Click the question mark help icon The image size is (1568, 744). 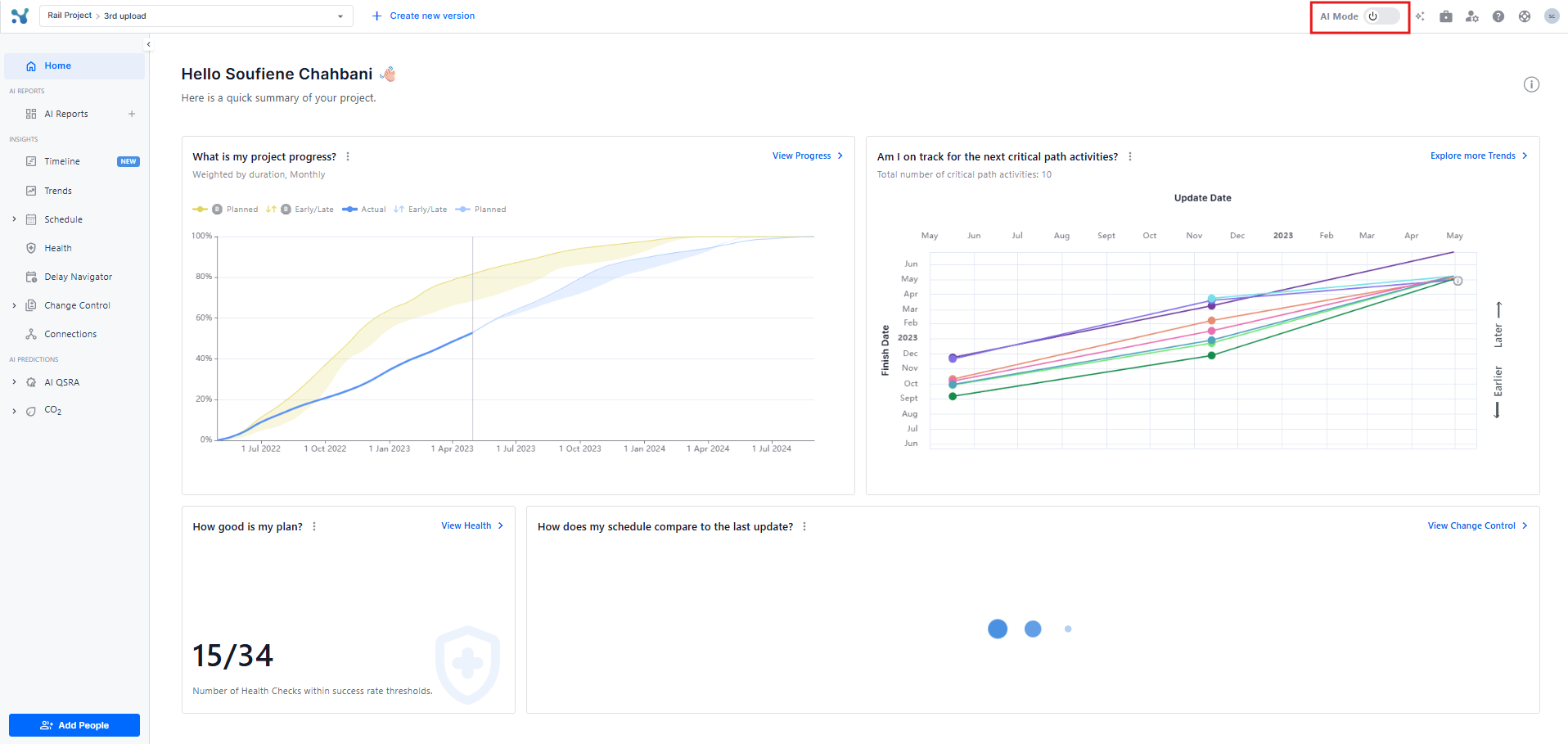pyautogui.click(x=1498, y=16)
